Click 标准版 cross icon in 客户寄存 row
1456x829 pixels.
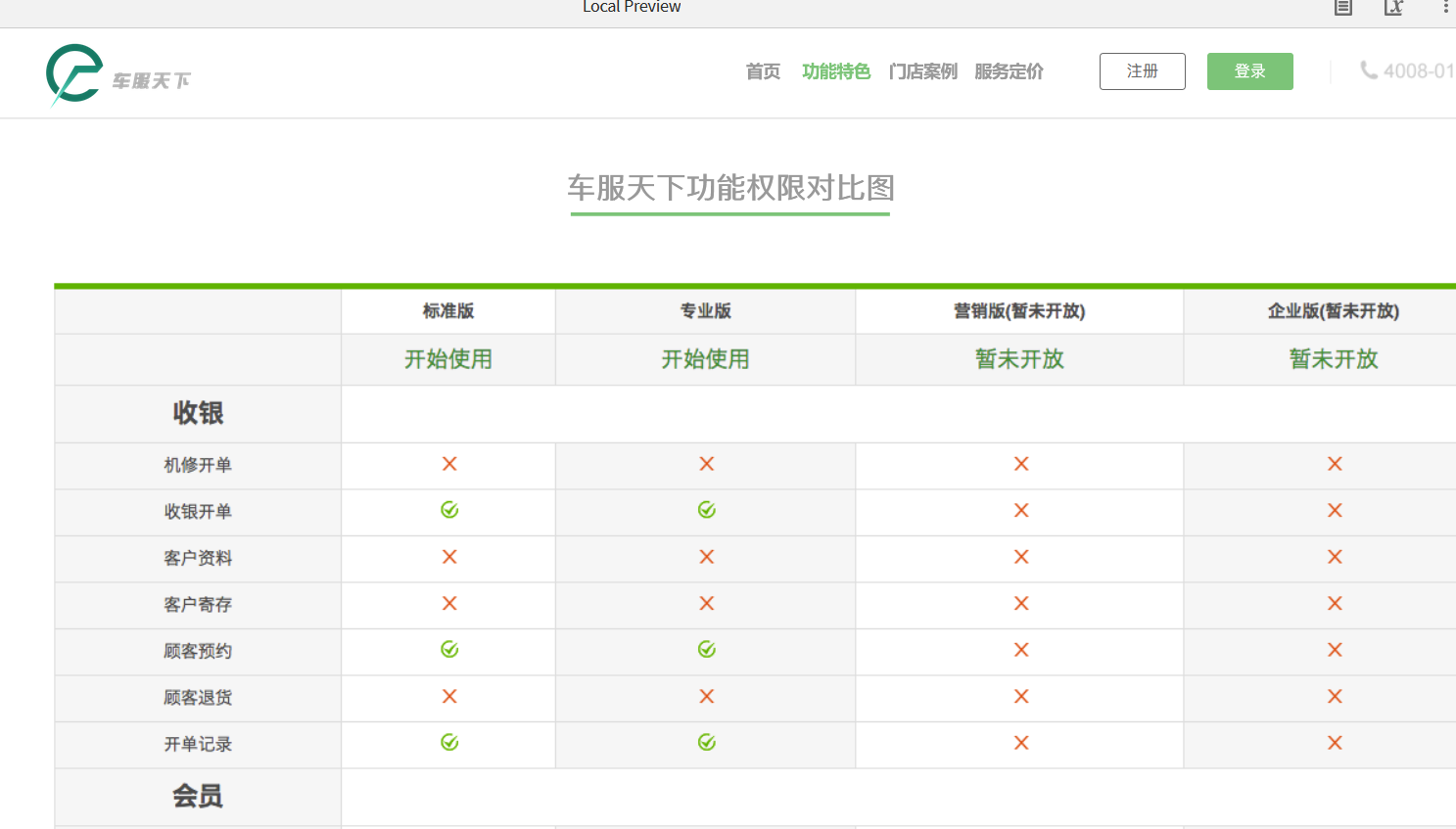click(449, 604)
